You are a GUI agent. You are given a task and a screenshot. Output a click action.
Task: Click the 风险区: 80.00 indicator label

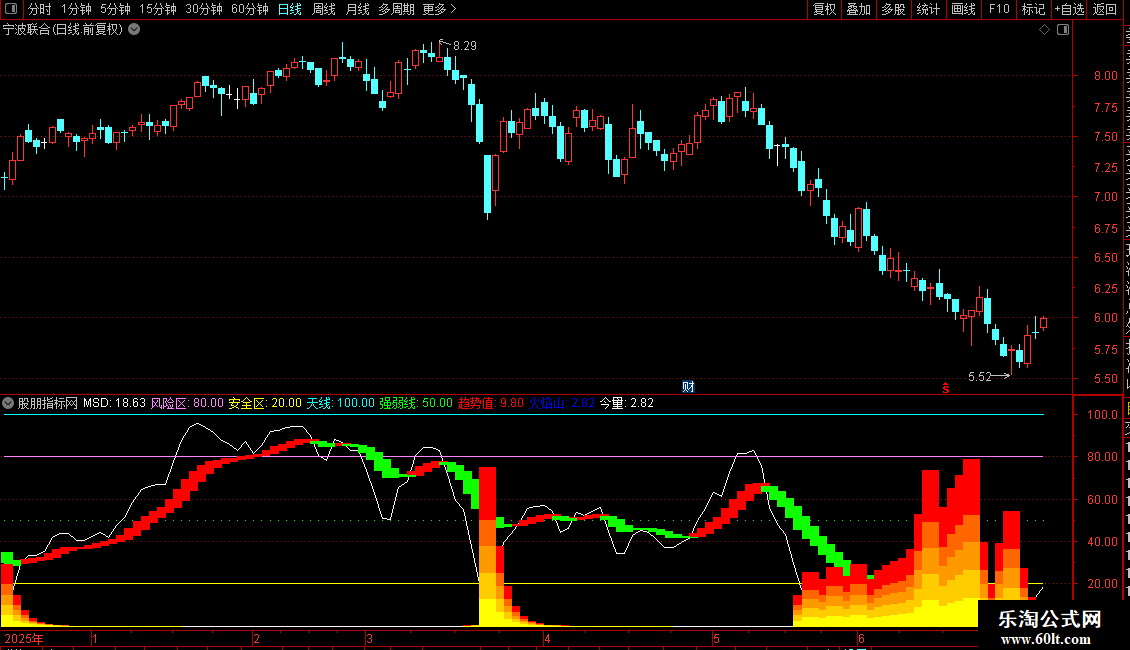pos(187,404)
